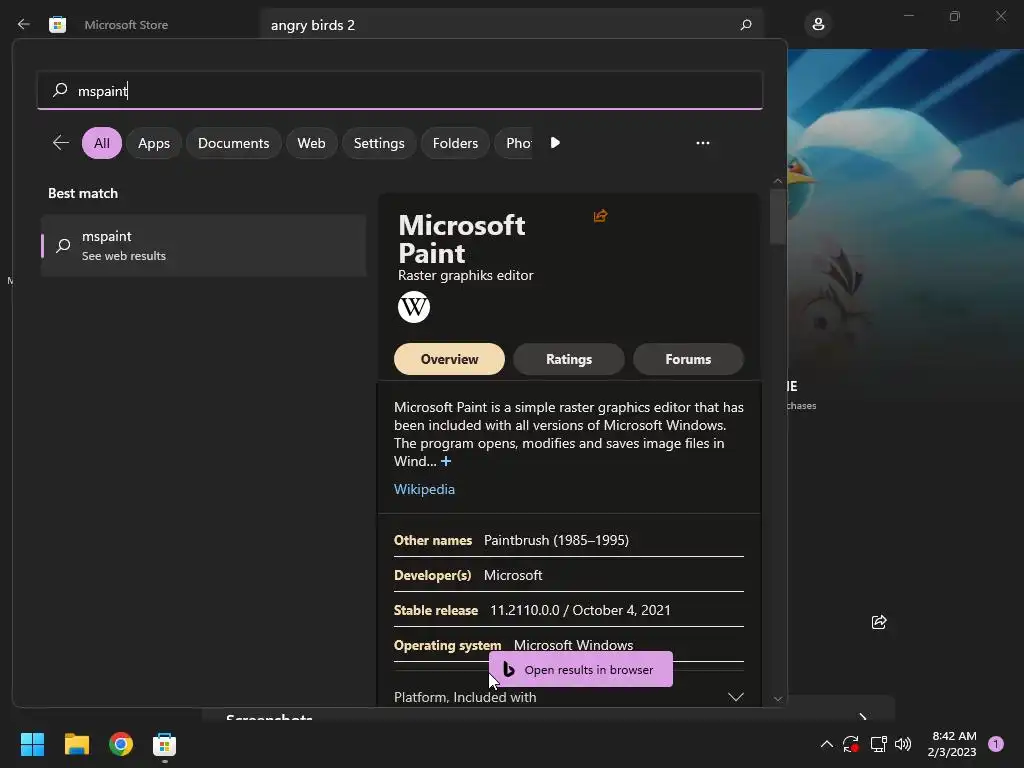This screenshot has height=768, width=1024.
Task: Click the sync update tray icon
Action: point(851,744)
